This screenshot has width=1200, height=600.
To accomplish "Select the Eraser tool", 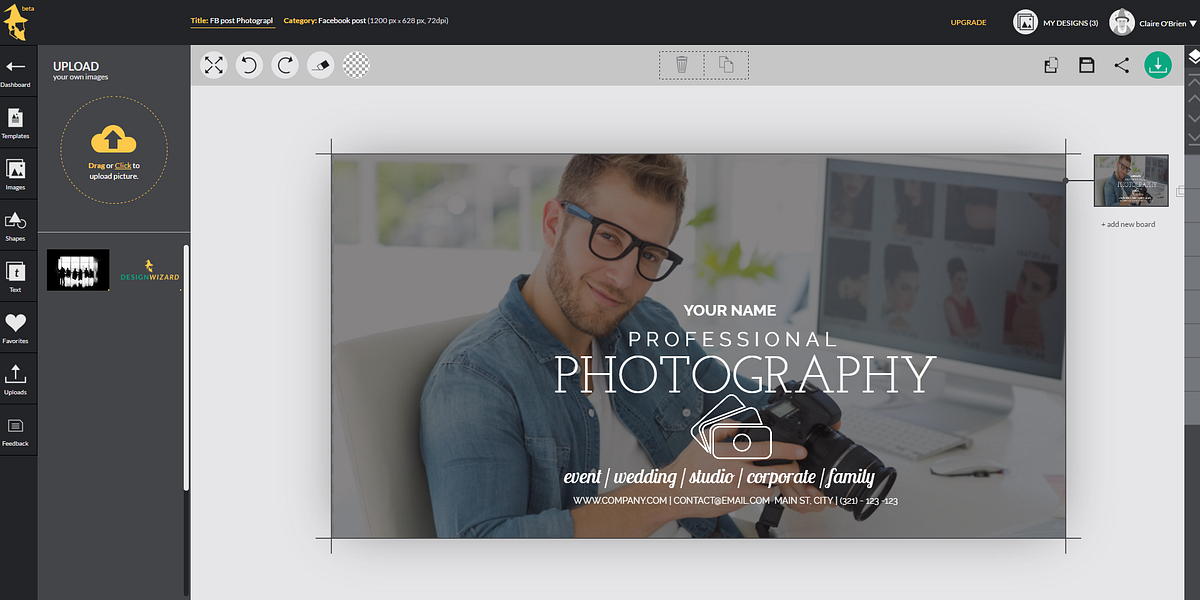I will pos(320,64).
